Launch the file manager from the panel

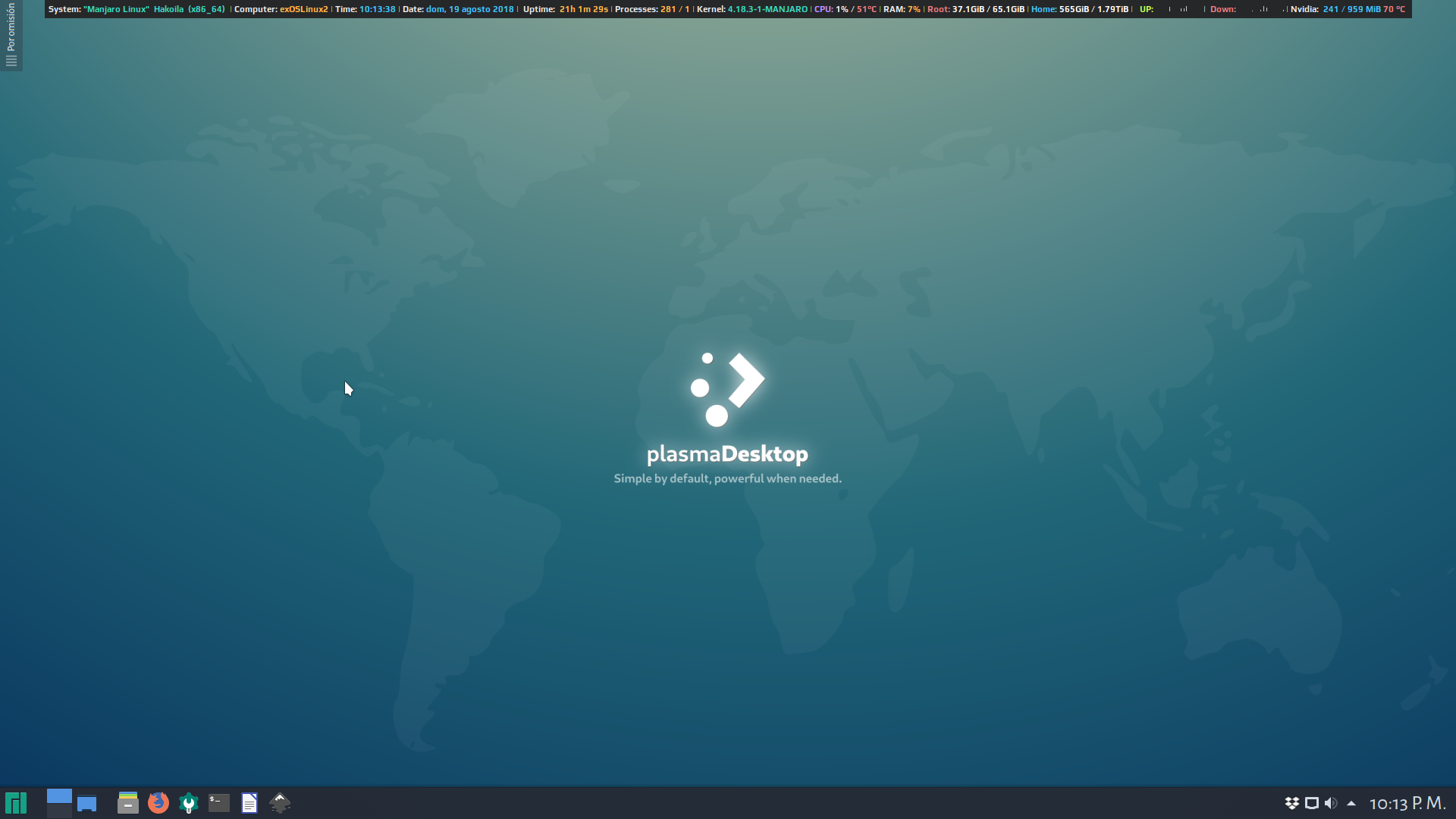pos(128,803)
